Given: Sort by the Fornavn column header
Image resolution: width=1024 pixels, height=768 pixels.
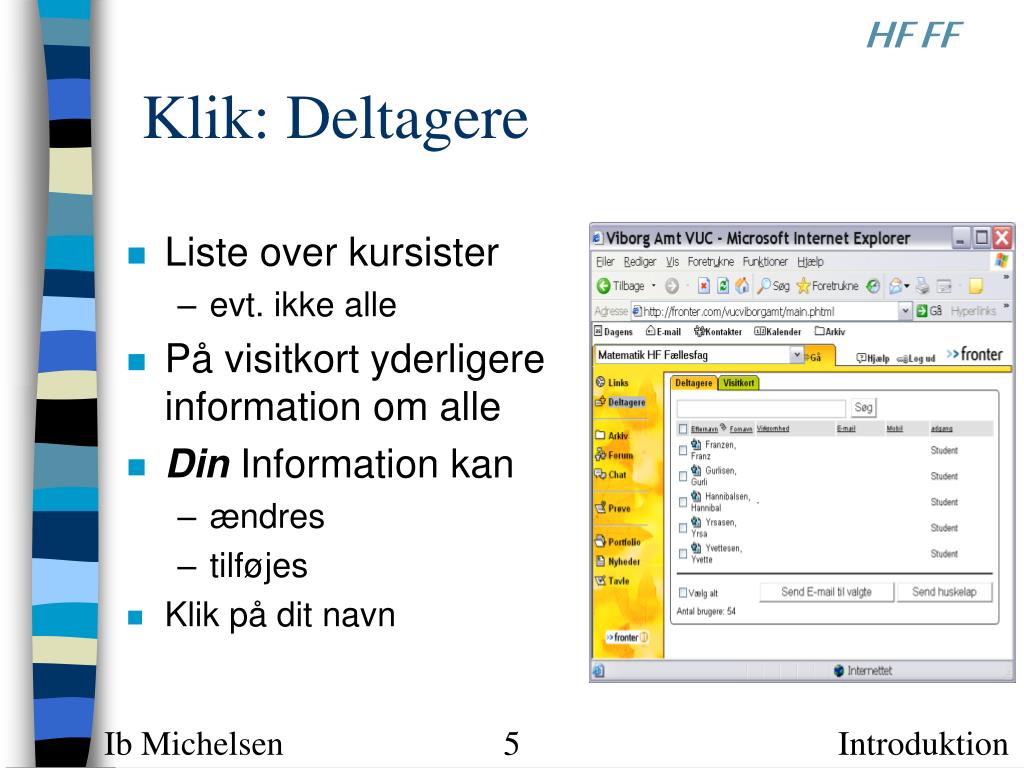Looking at the screenshot, I should click(741, 429).
